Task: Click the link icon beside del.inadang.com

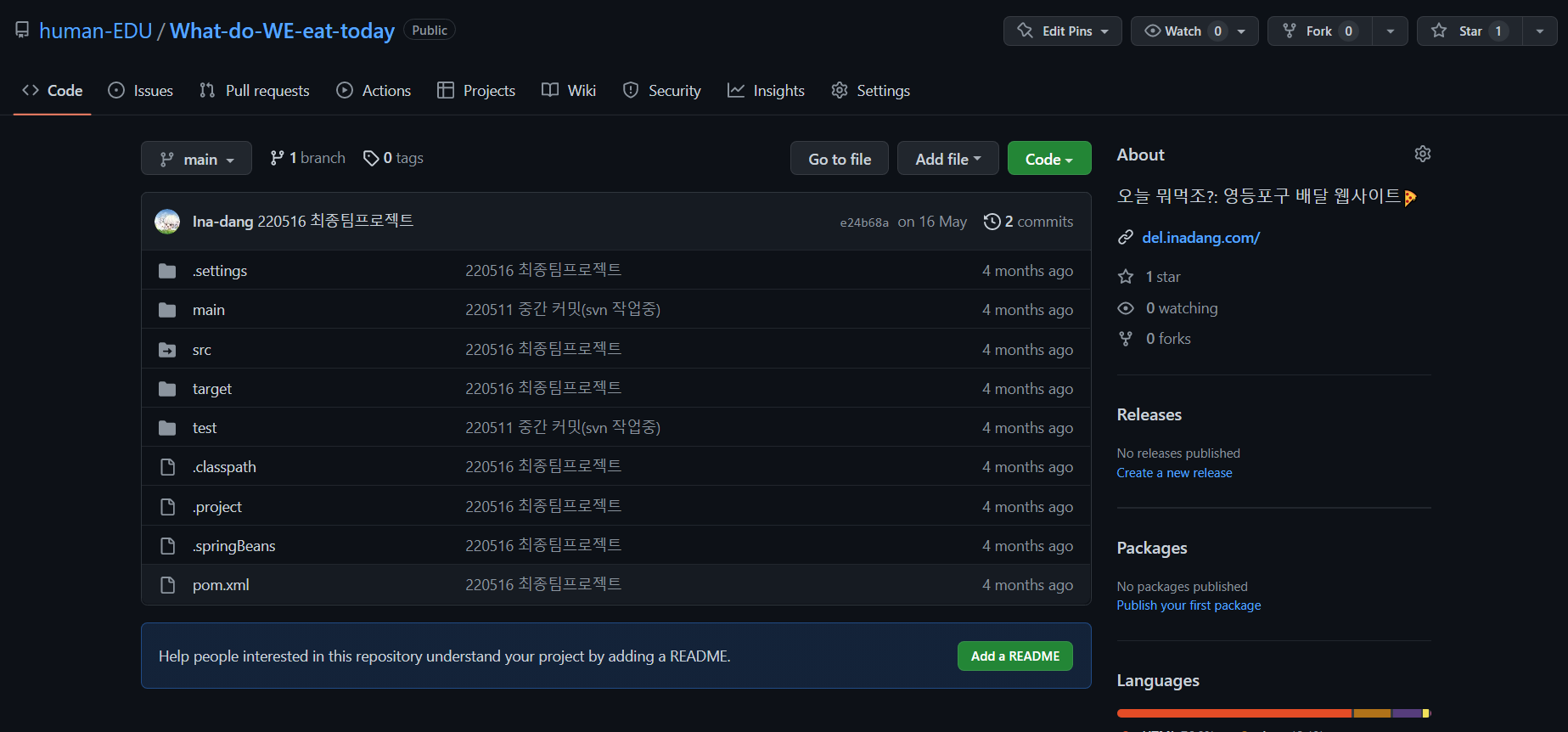Action: (x=1126, y=238)
